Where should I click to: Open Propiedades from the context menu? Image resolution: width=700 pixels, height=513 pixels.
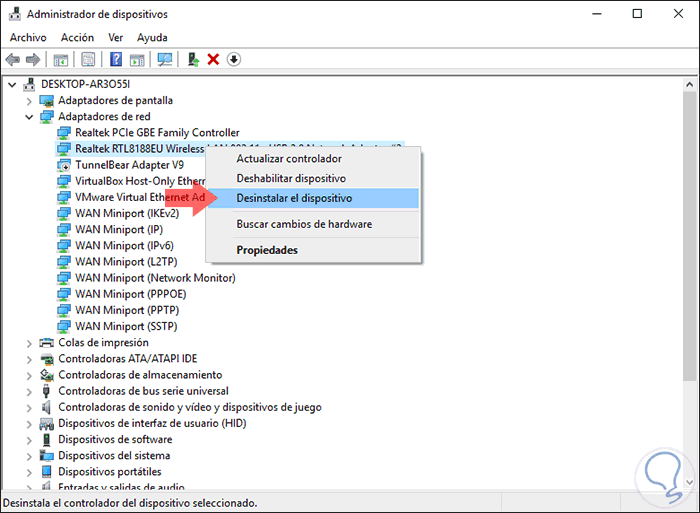click(312, 250)
